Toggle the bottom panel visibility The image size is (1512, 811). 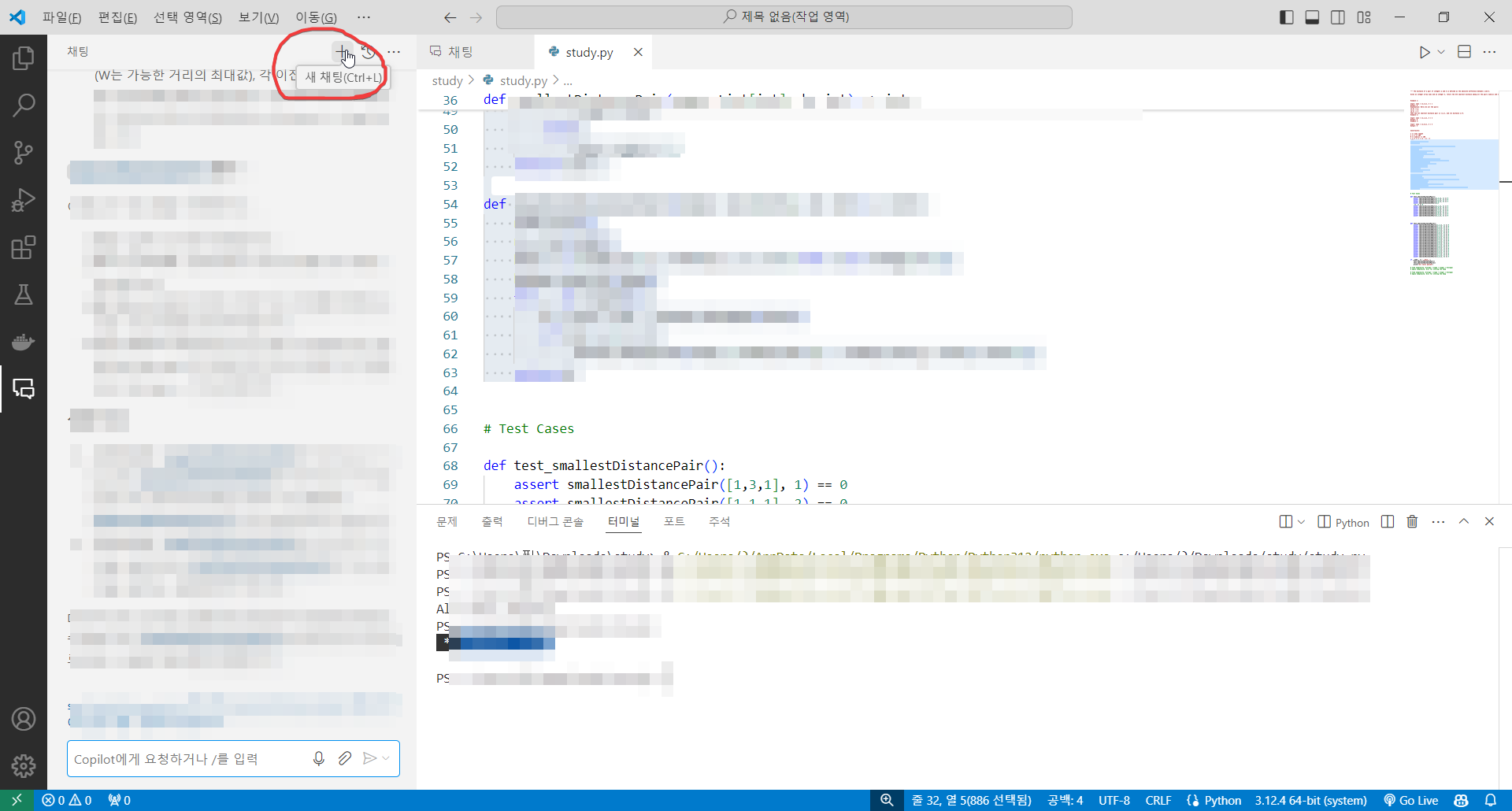[1312, 17]
